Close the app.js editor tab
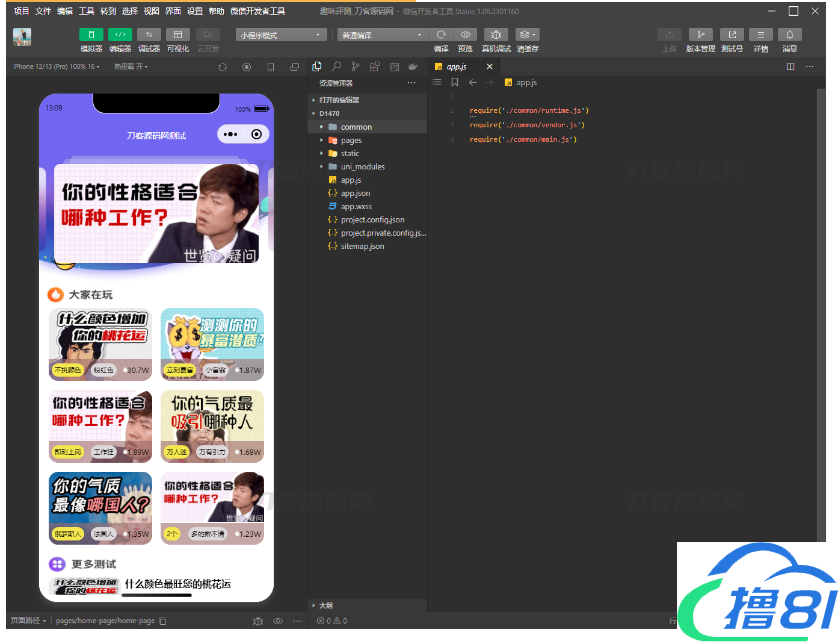 coord(489,66)
